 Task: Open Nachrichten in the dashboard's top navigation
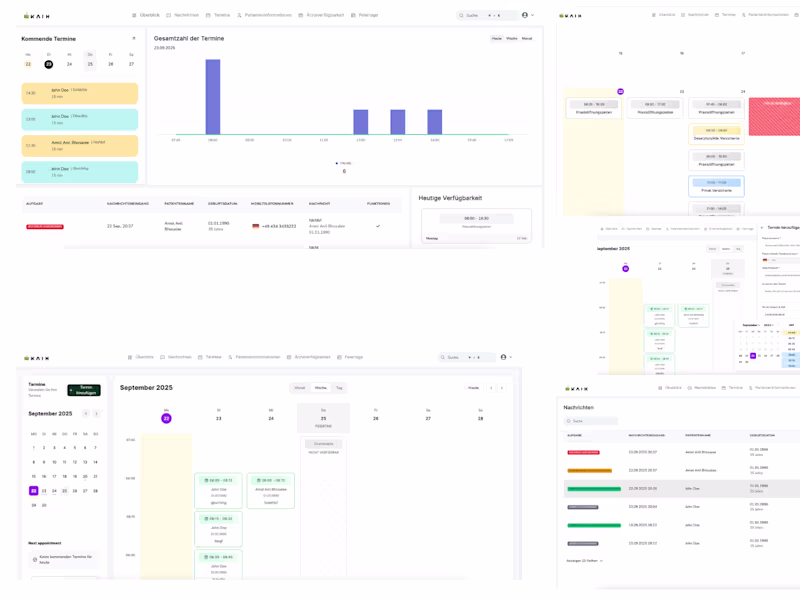(183, 15)
